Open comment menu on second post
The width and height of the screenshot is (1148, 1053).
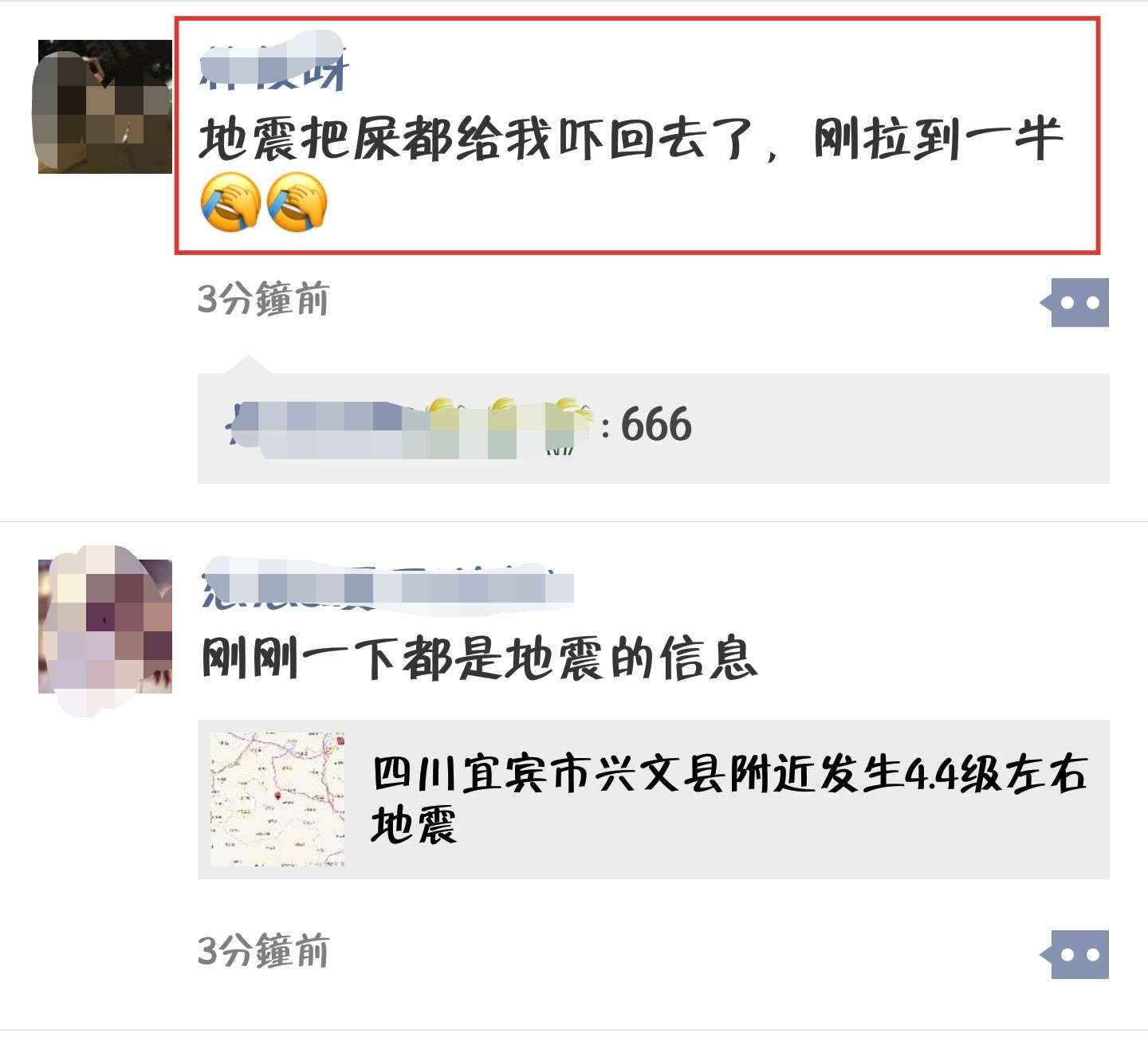(1075, 954)
